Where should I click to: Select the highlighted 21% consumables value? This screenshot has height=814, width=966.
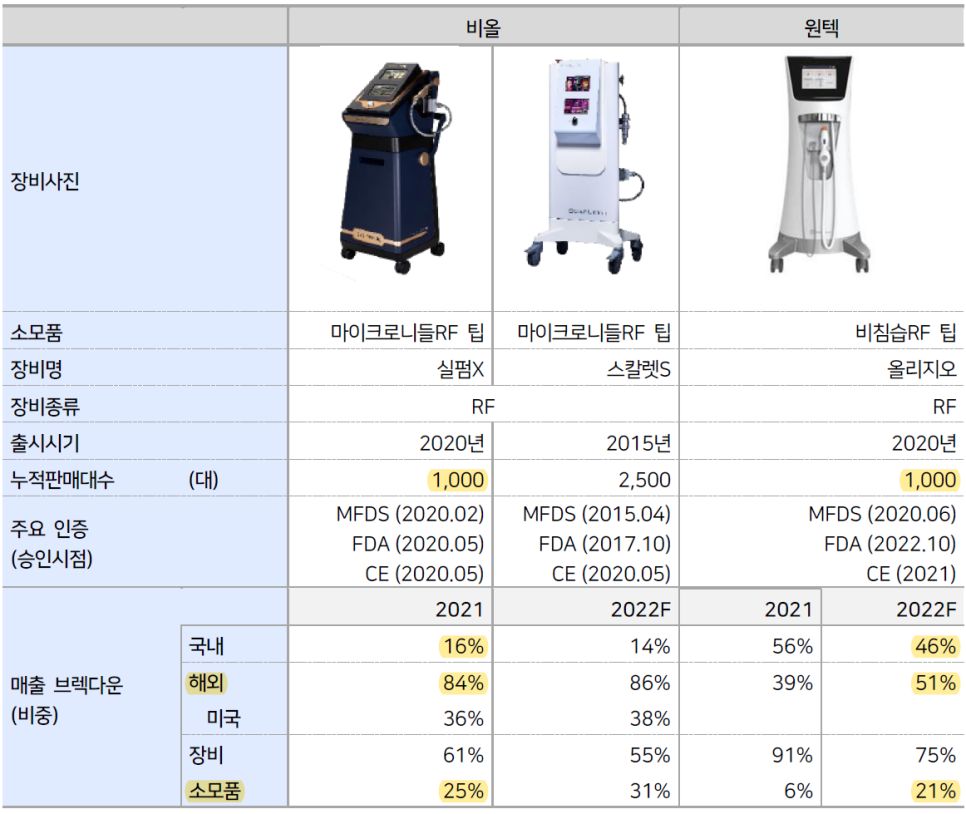pyautogui.click(x=935, y=791)
